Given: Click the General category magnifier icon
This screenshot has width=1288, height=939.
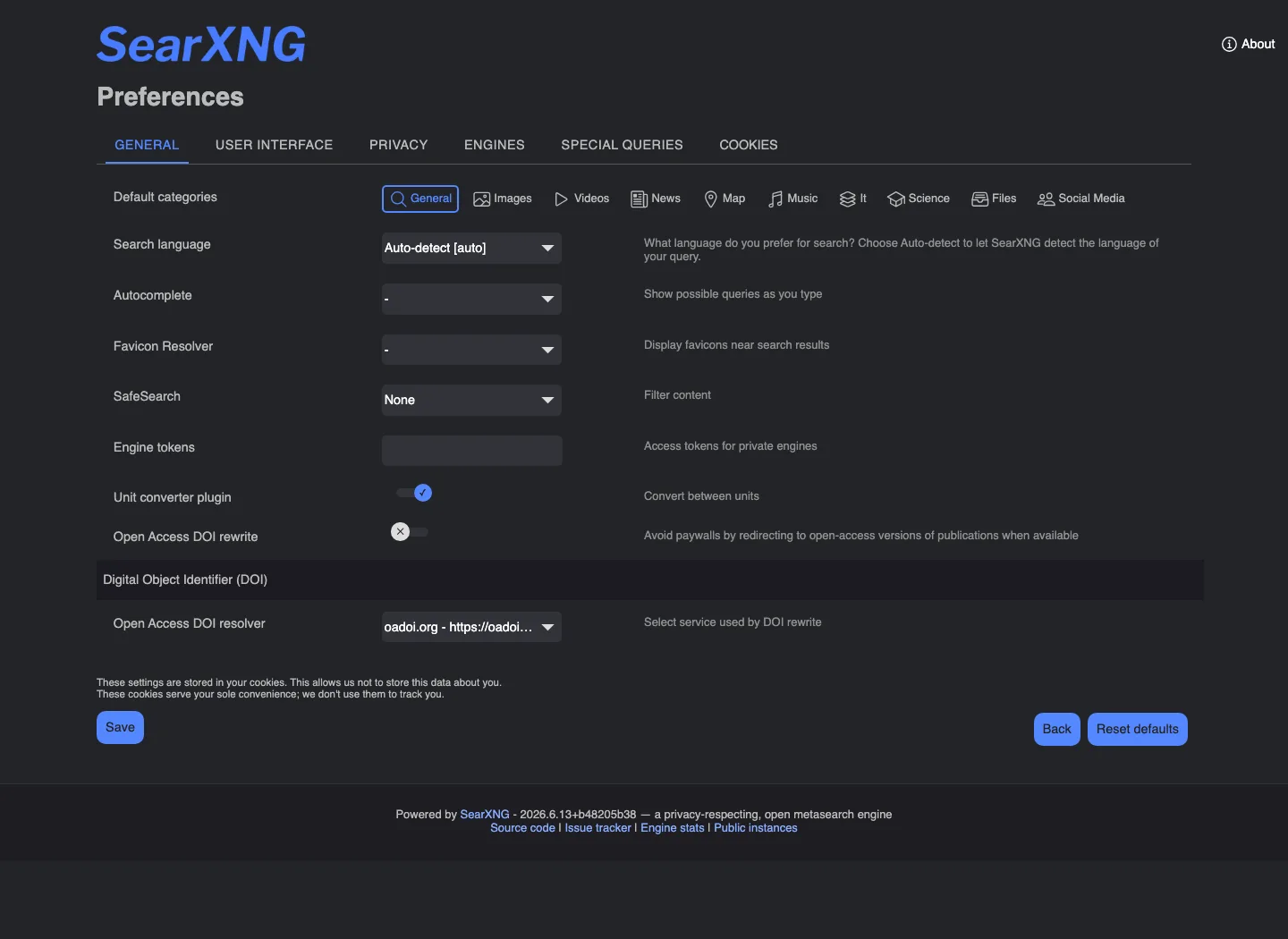Looking at the screenshot, I should (398, 199).
